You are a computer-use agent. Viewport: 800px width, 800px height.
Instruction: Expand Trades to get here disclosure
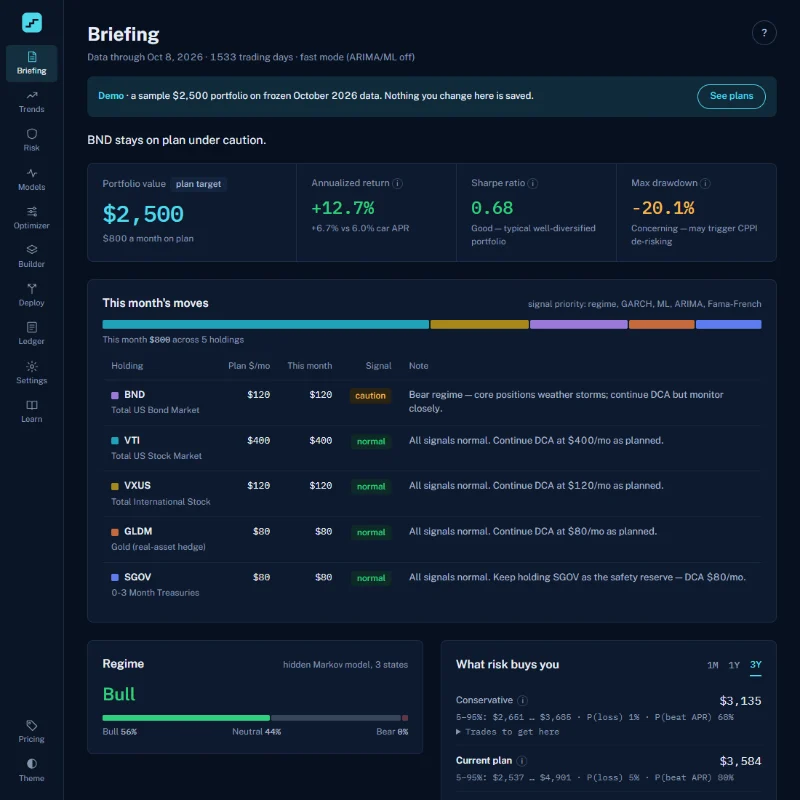(x=507, y=732)
